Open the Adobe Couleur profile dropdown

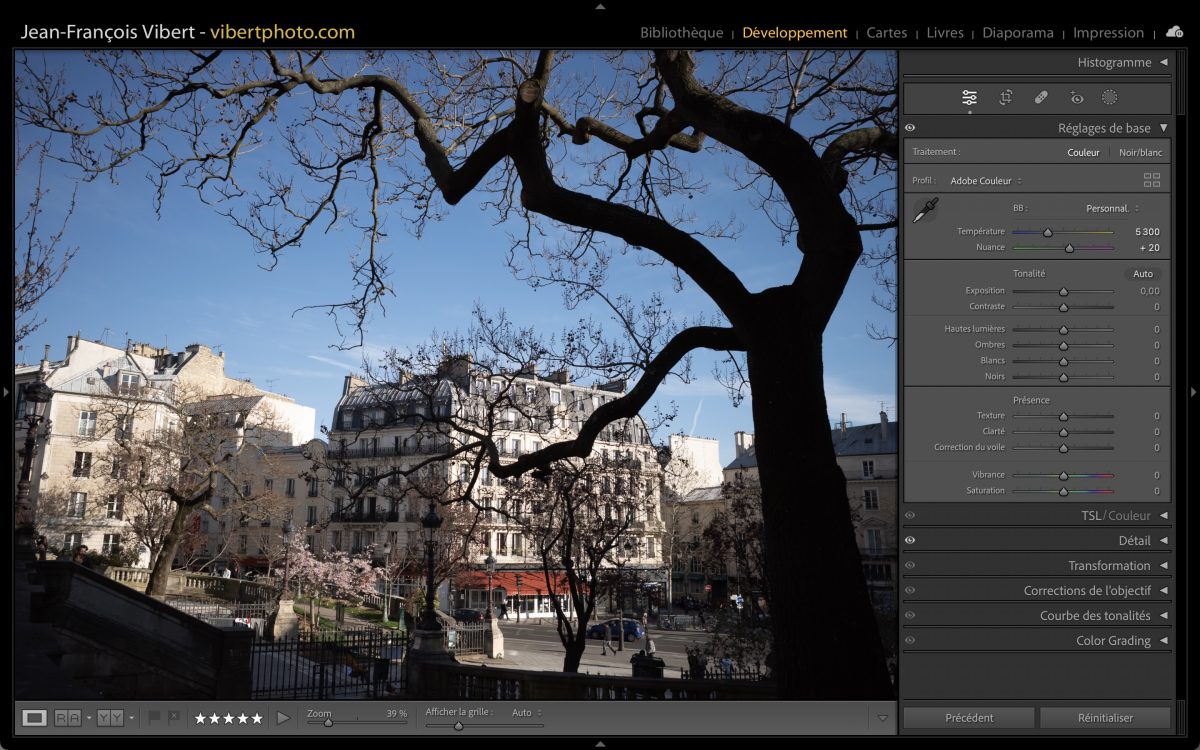985,181
